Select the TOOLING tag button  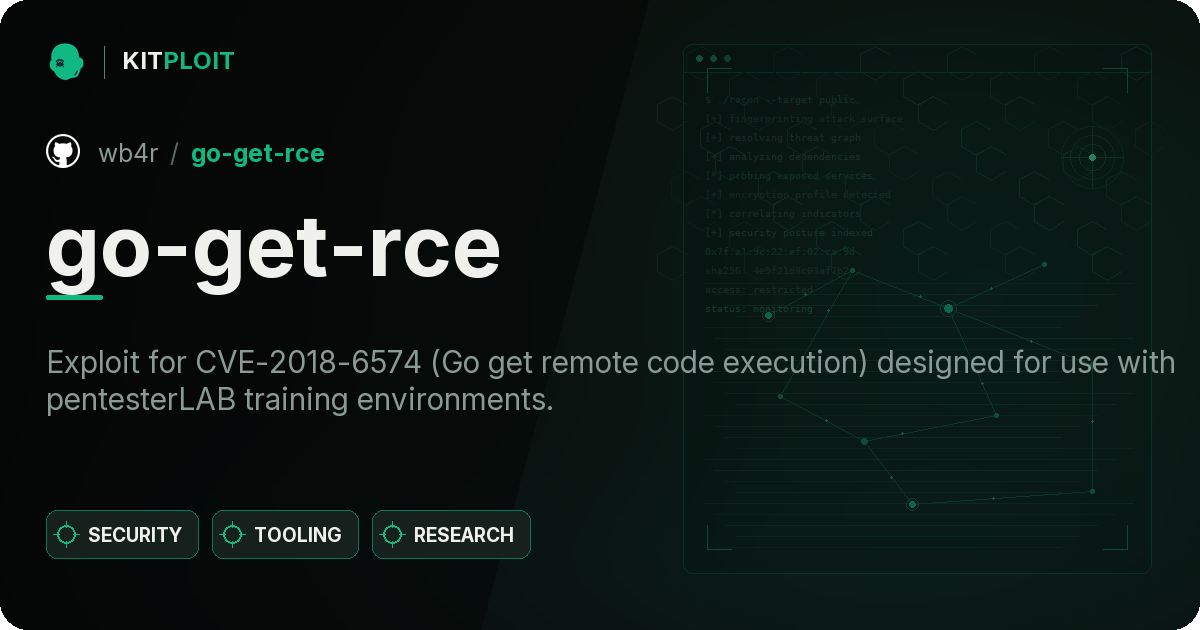point(285,535)
